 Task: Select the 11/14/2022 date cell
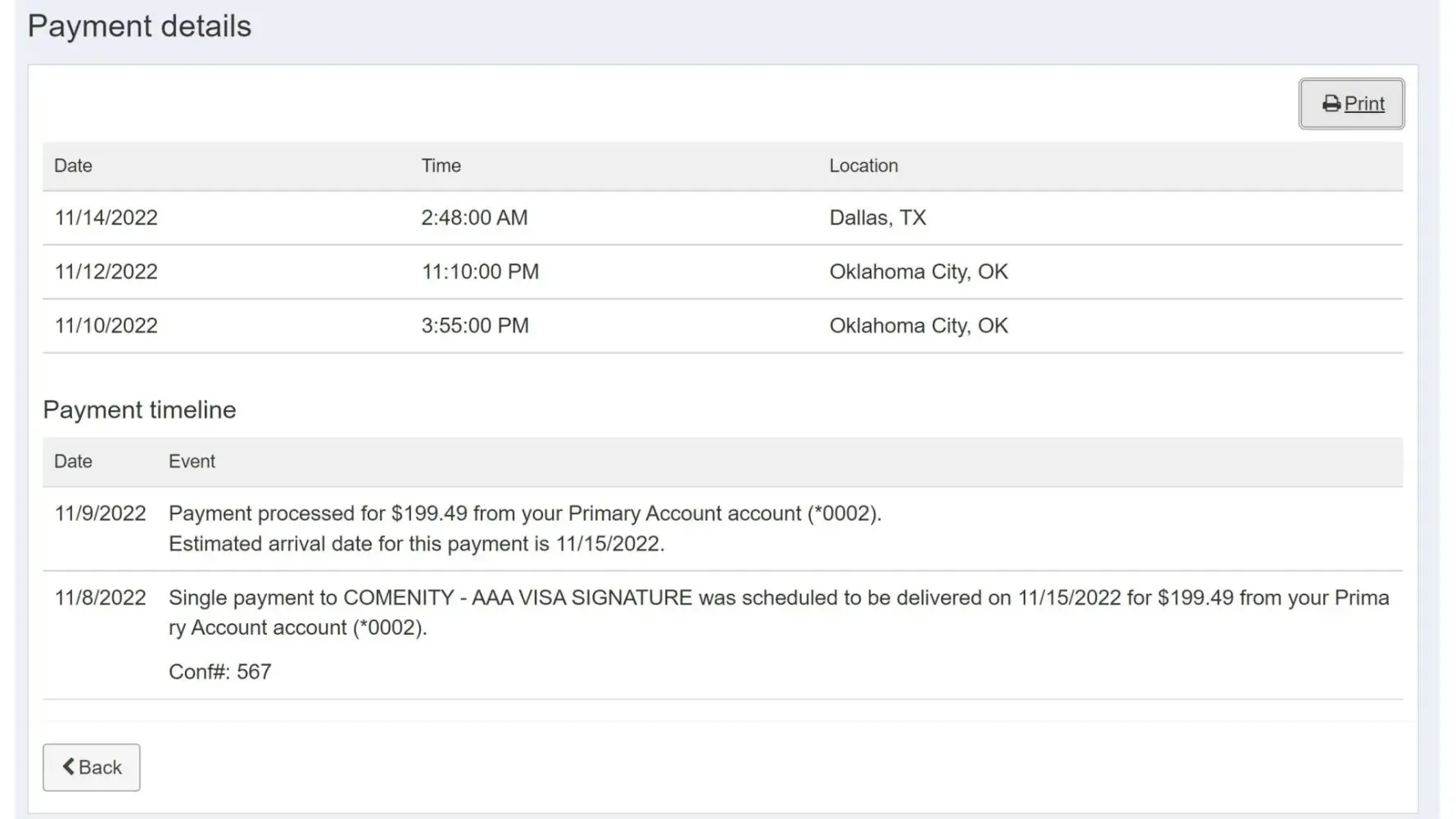pos(106,218)
